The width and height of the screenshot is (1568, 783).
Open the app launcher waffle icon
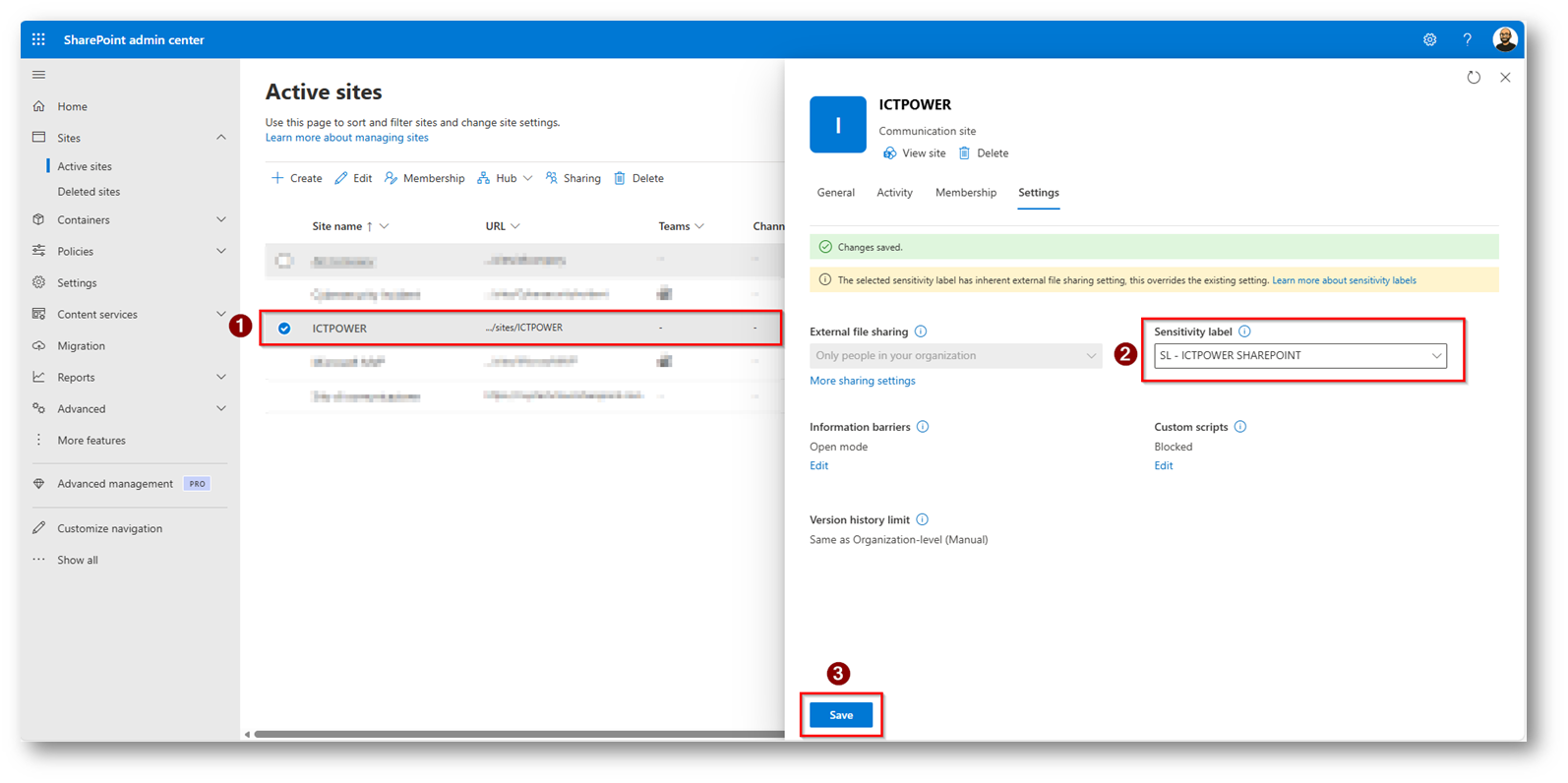click(38, 39)
